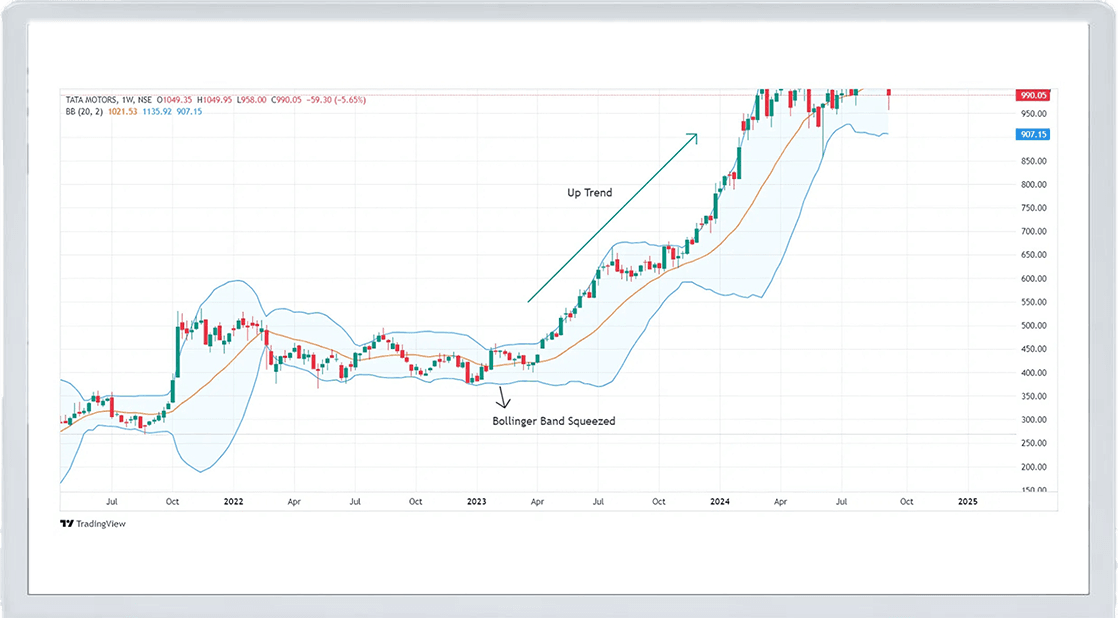Click the 2025 label on time axis
The height and width of the screenshot is (618, 1118).
[967, 499]
